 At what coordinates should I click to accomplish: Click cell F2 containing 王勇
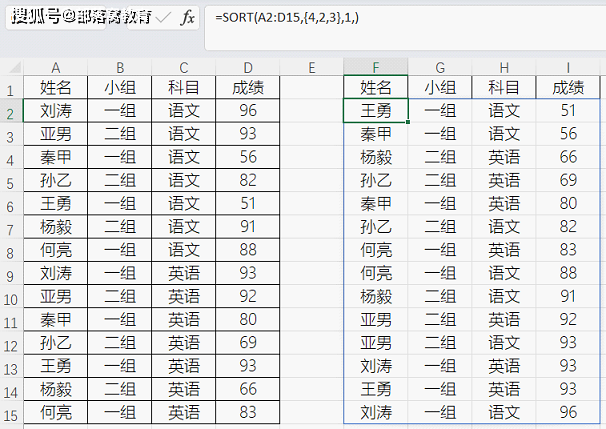375,111
